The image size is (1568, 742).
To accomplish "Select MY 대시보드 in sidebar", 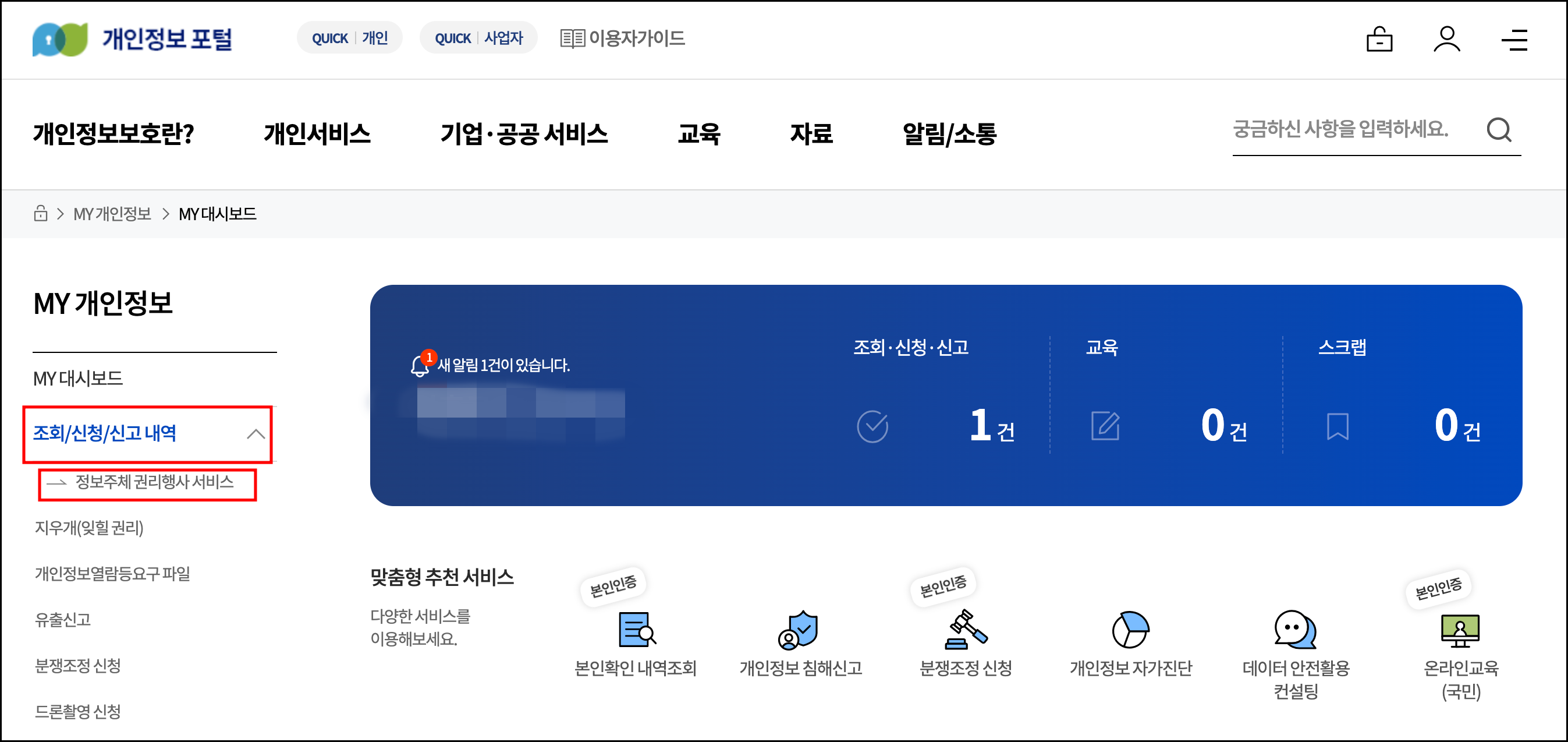I will click(78, 379).
